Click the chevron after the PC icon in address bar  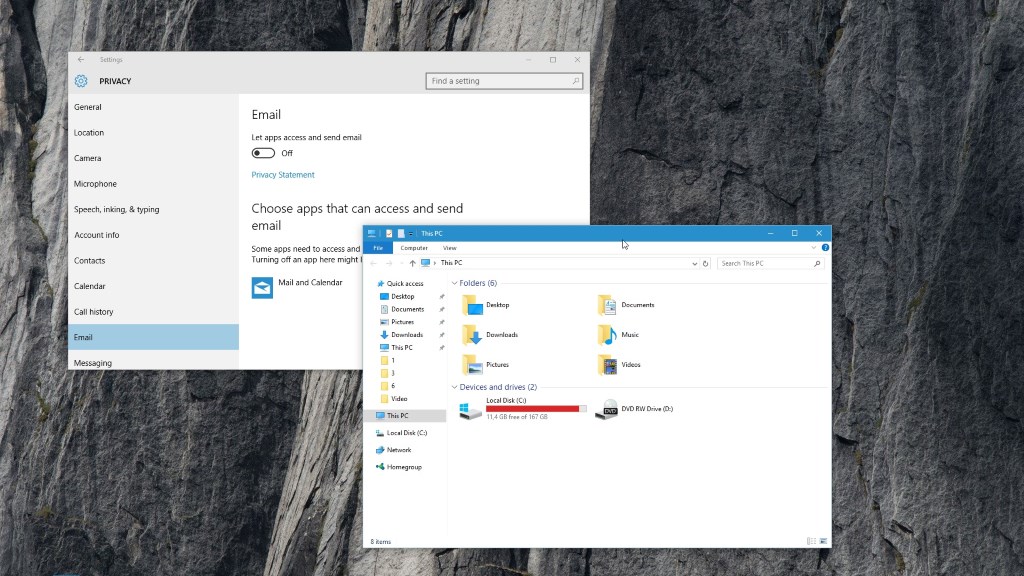click(435, 263)
